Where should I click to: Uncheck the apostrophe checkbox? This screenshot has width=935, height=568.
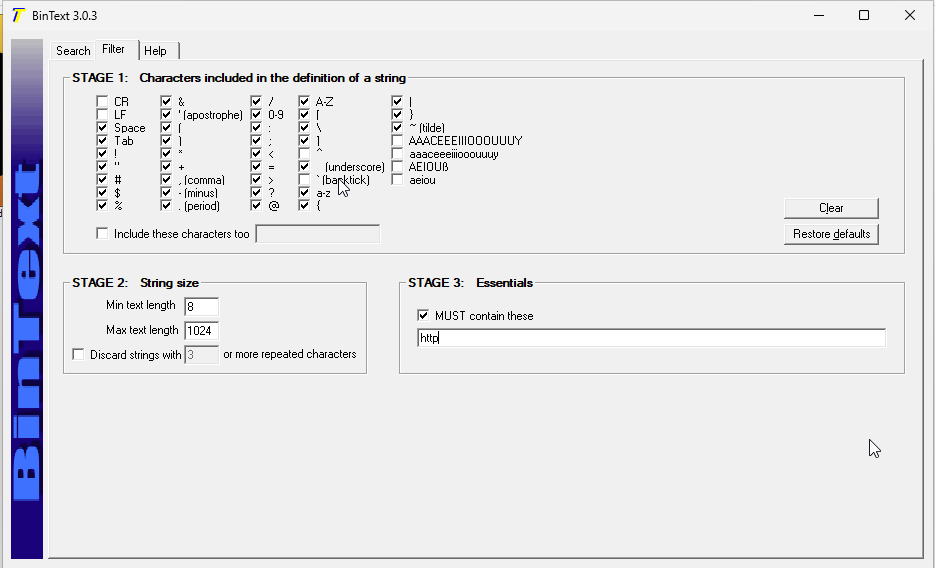point(166,114)
